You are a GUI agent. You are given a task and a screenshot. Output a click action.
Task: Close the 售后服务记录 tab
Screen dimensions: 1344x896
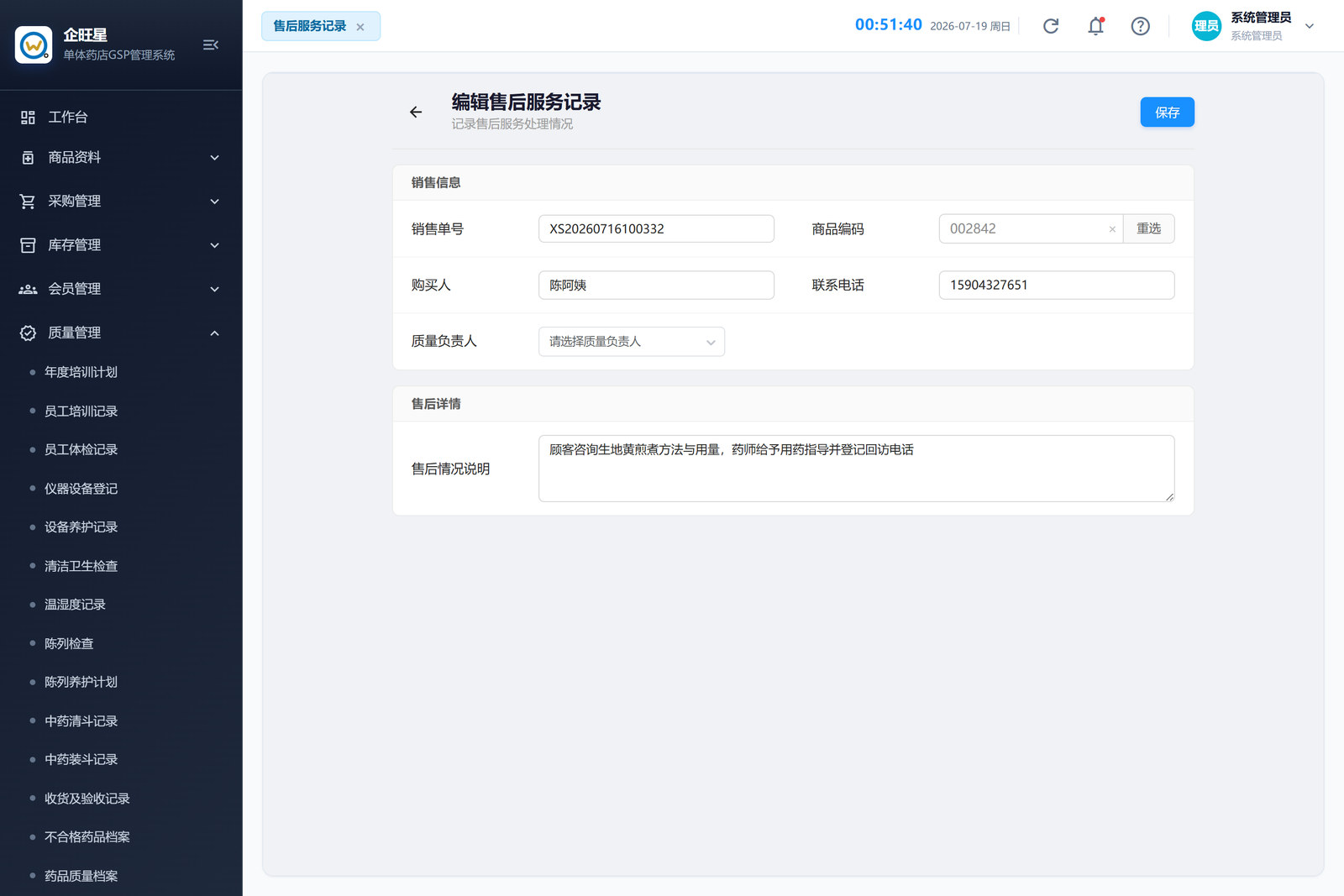click(x=360, y=27)
